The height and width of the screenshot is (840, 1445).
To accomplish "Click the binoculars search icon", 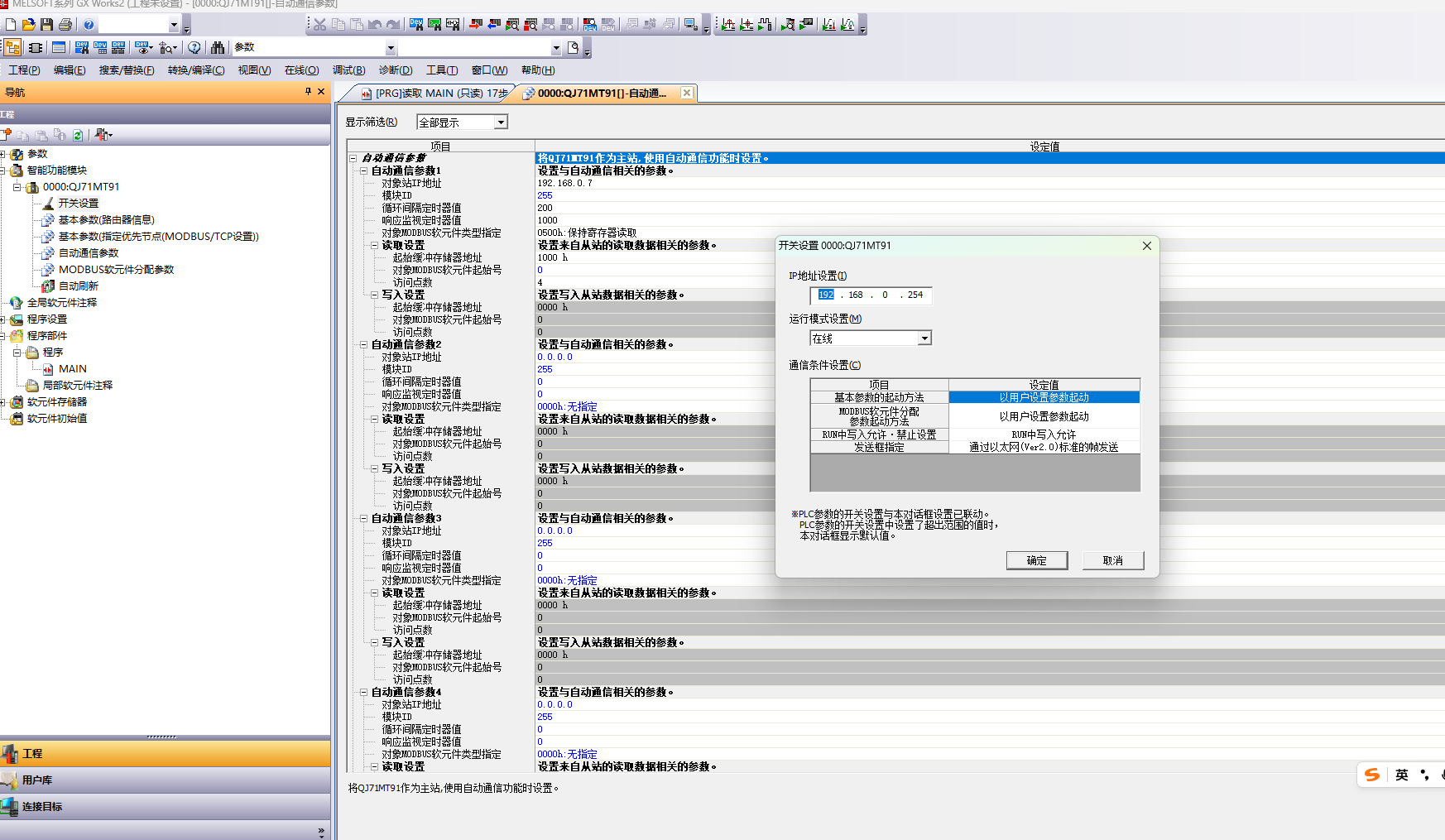I will click(218, 48).
